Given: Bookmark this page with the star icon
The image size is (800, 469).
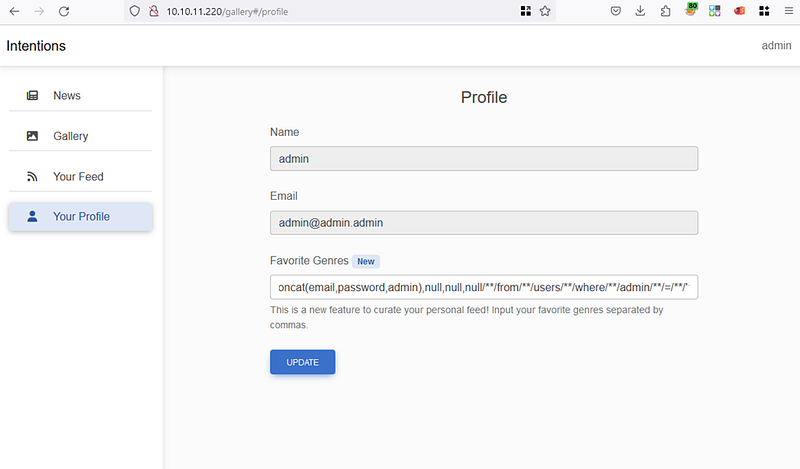Looking at the screenshot, I should (x=545, y=11).
